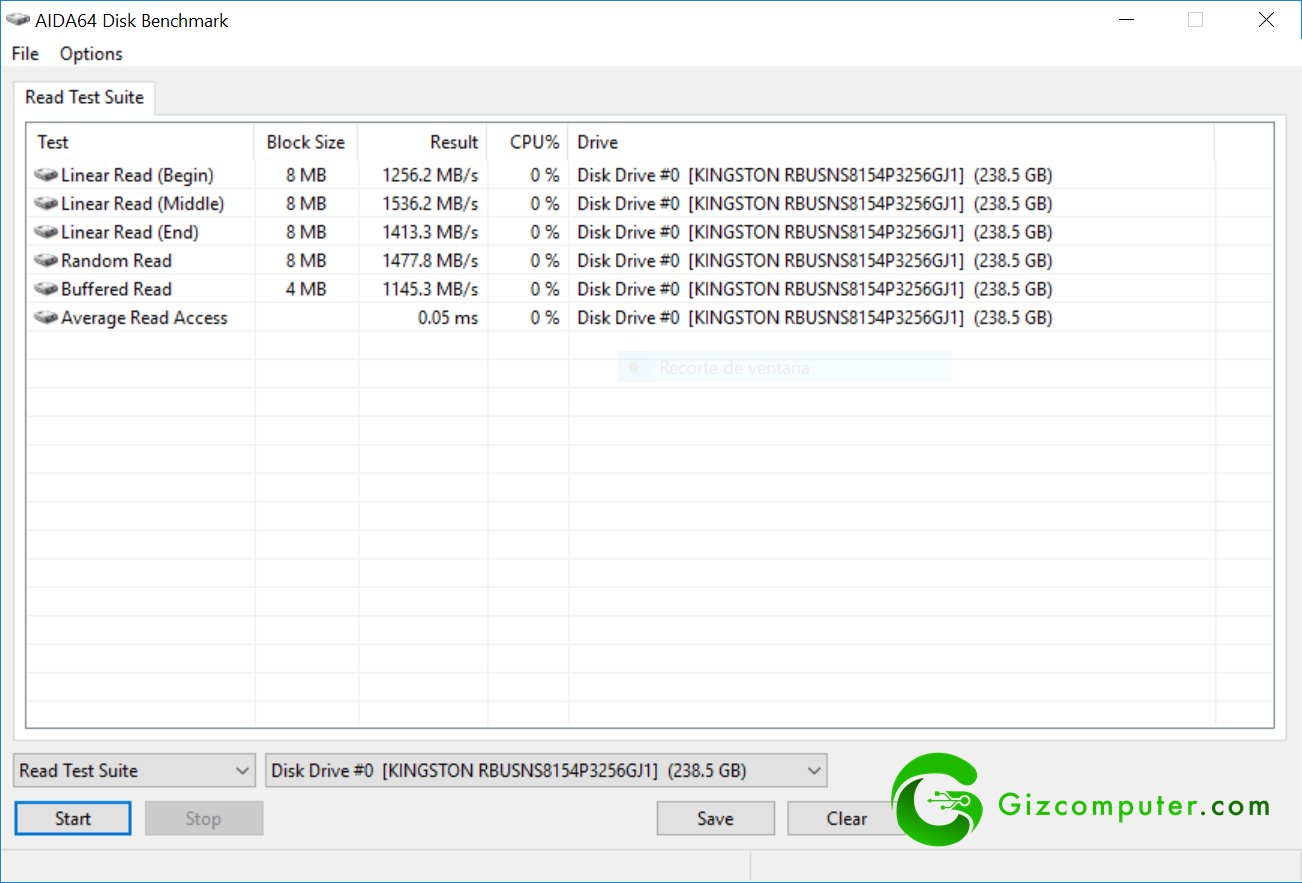Minimize the AIDA64 Disk Benchmark window

coord(1125,20)
